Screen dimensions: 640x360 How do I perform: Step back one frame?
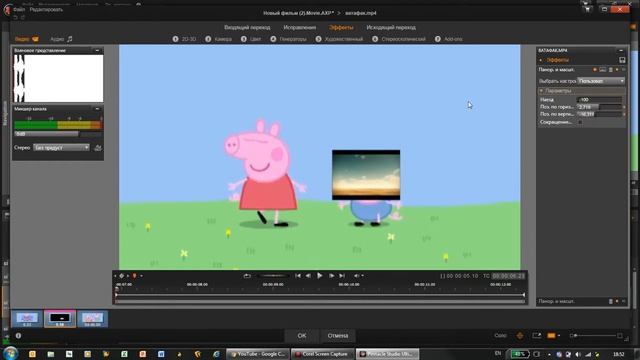[309, 276]
